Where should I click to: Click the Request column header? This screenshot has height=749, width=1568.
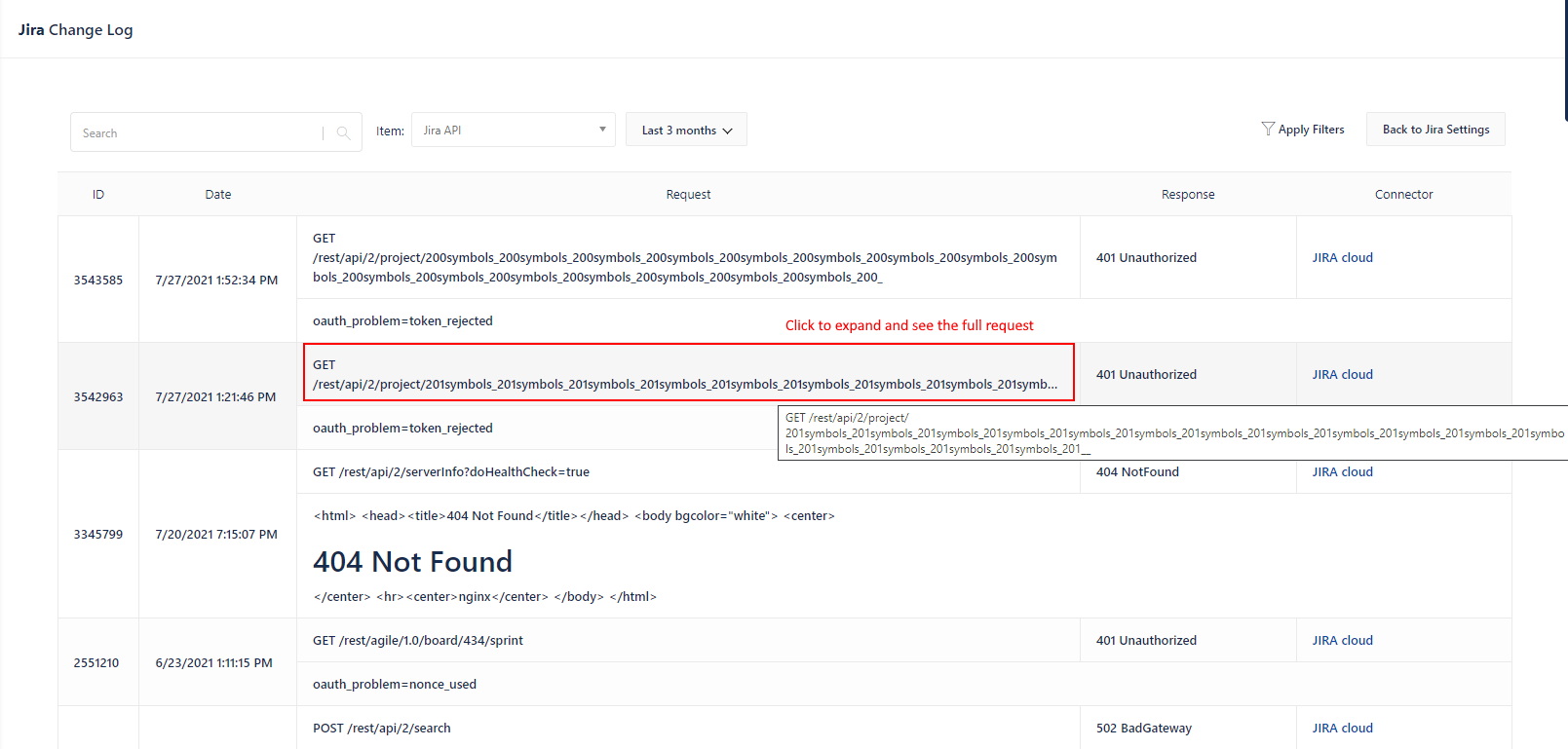[x=688, y=195]
